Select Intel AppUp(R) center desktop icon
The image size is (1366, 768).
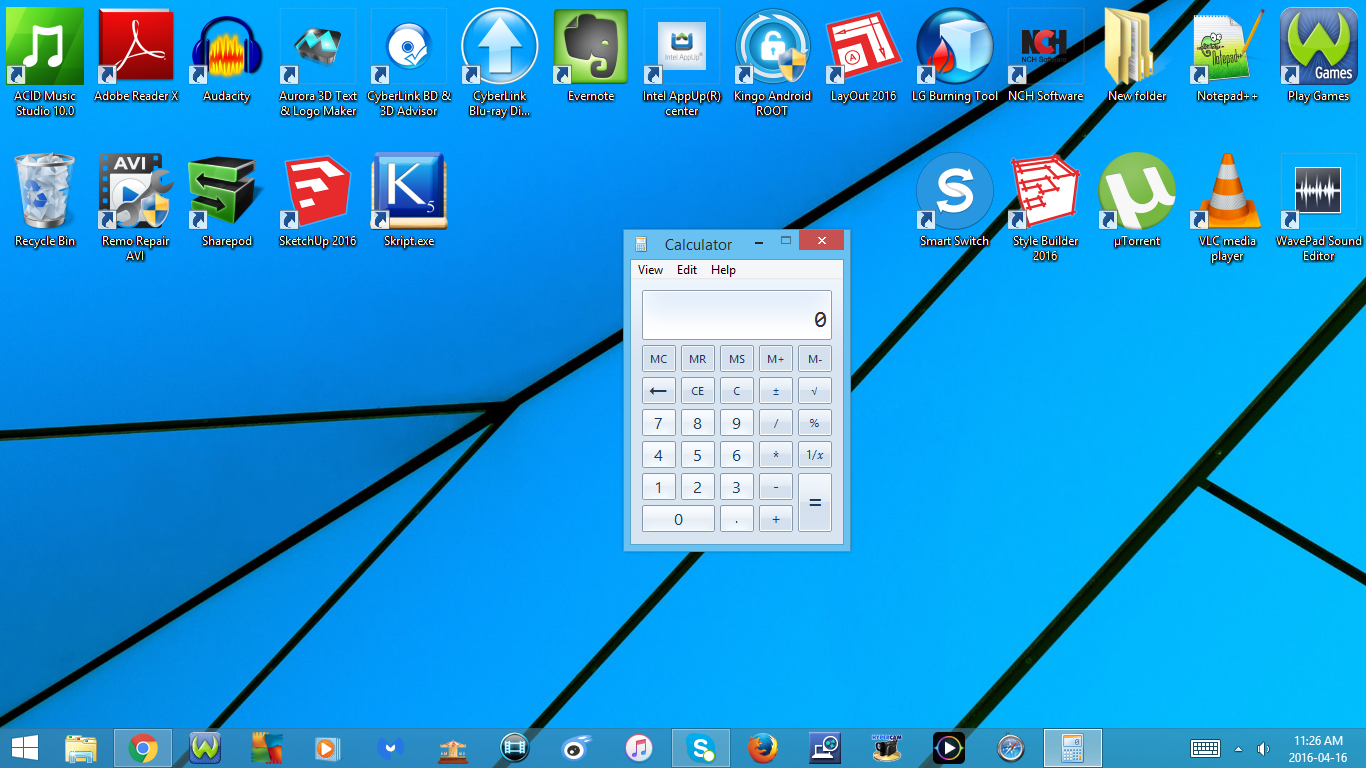point(682,47)
